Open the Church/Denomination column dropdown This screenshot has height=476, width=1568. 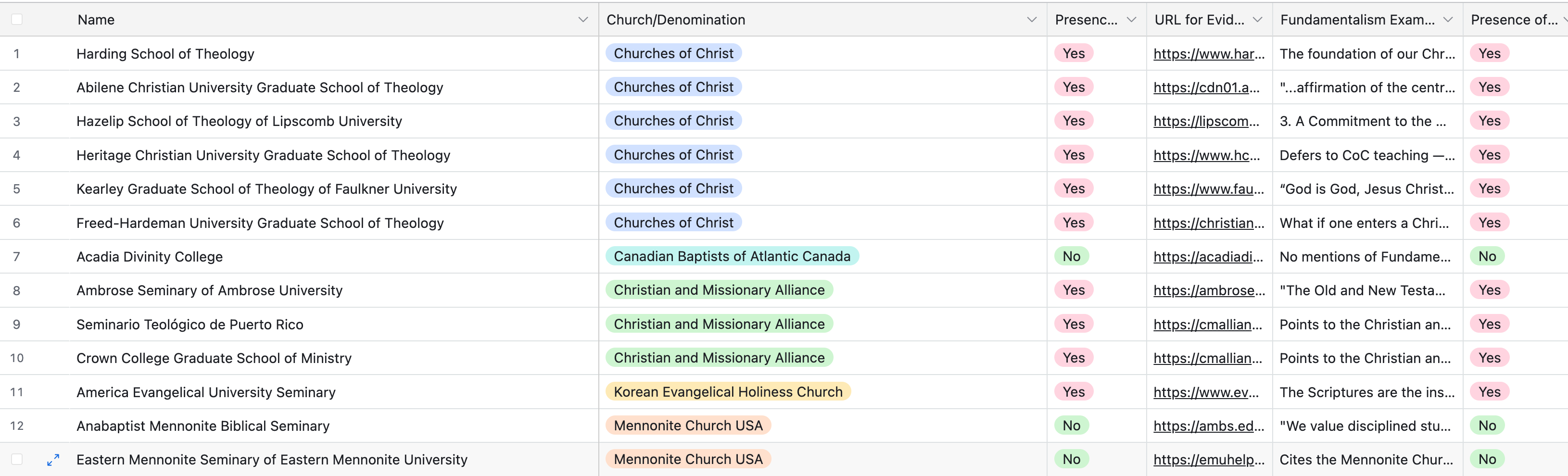point(1031,20)
